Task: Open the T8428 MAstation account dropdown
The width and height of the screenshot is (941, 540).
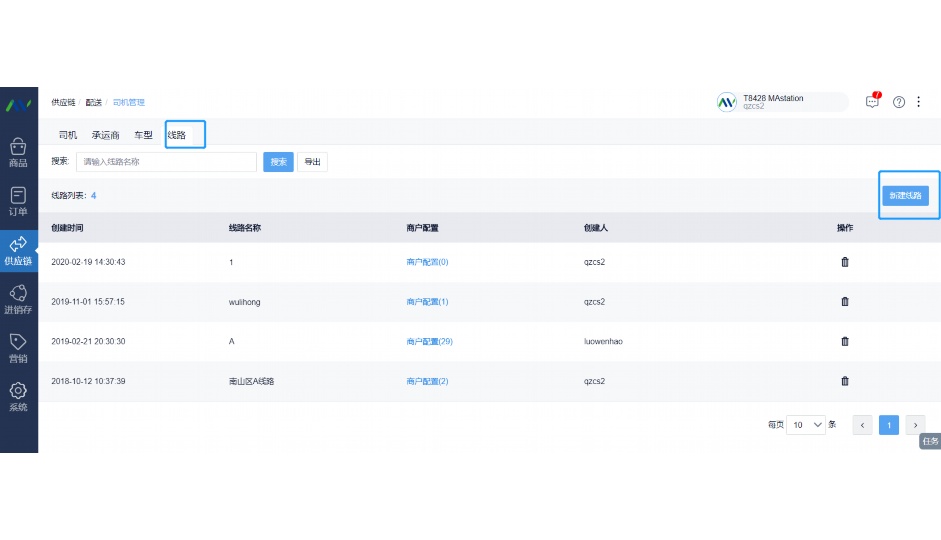Action: coord(782,102)
